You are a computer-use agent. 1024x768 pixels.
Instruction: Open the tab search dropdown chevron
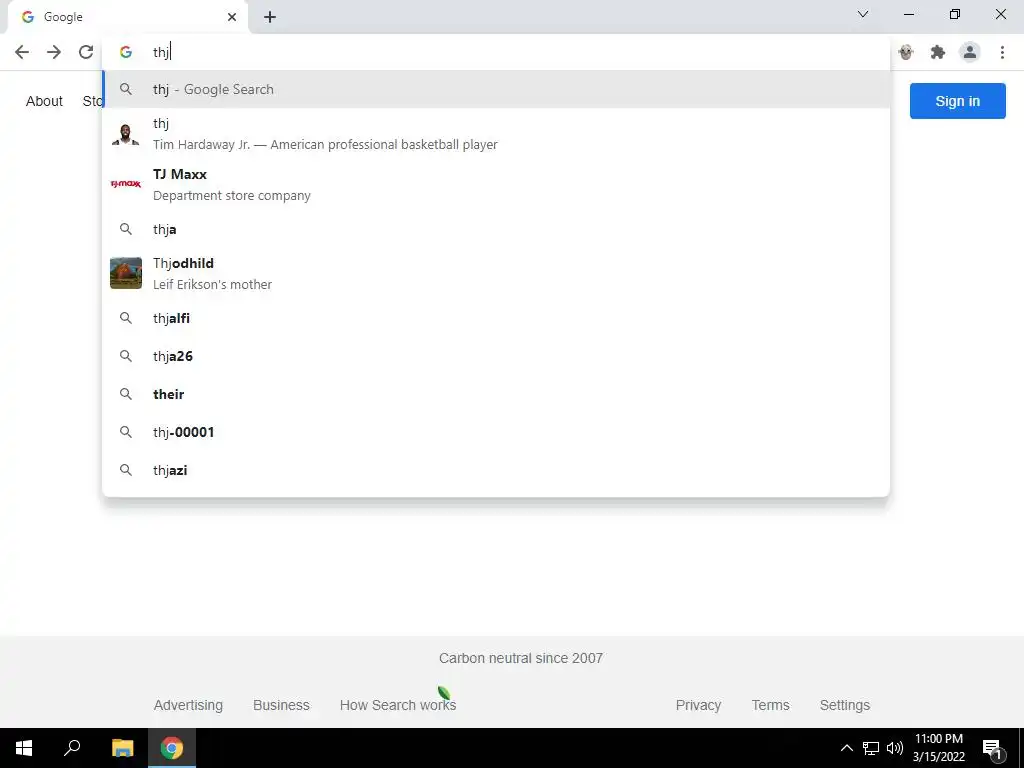pos(863,14)
